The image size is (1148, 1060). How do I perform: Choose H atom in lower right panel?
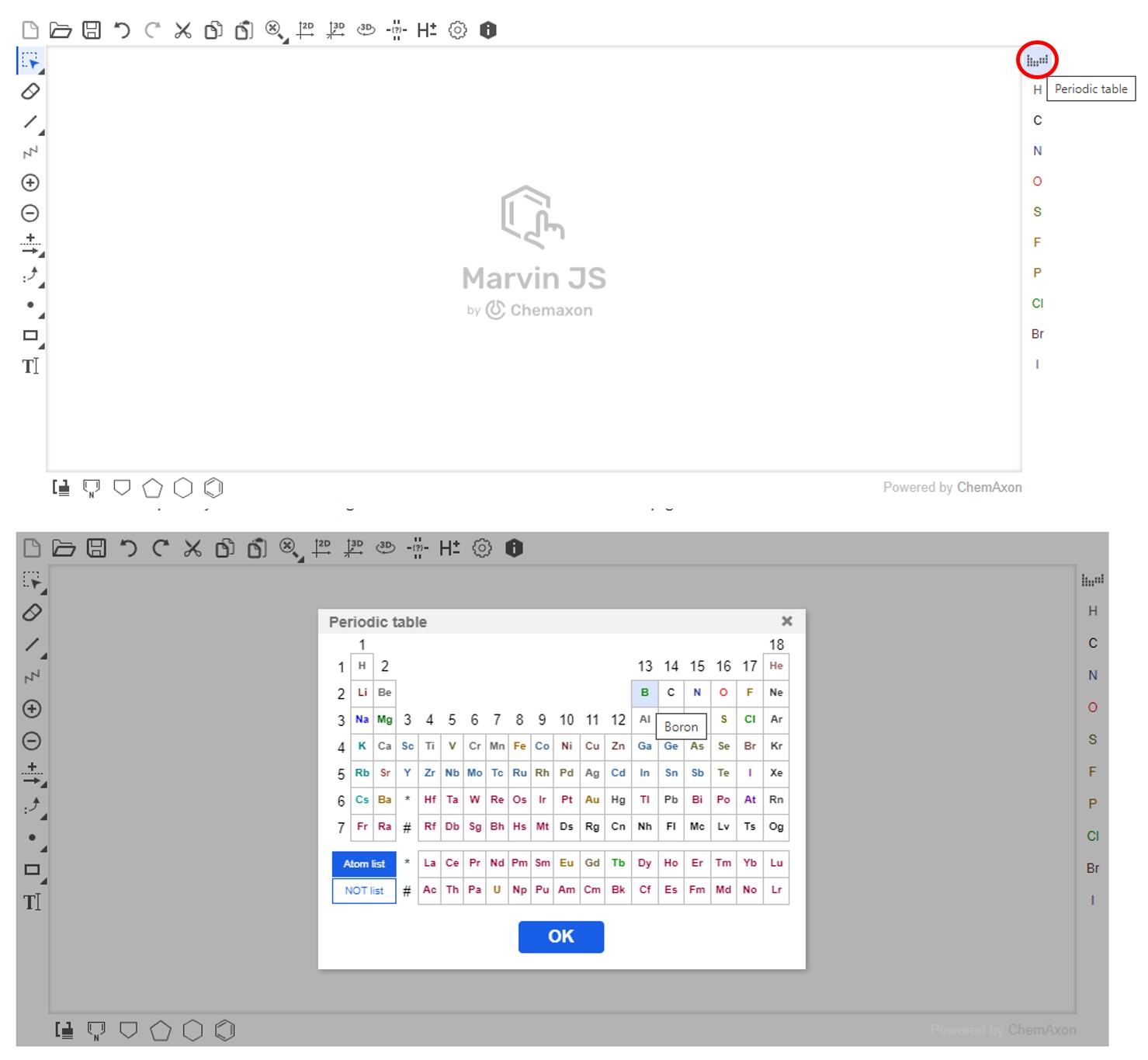[x=1093, y=611]
